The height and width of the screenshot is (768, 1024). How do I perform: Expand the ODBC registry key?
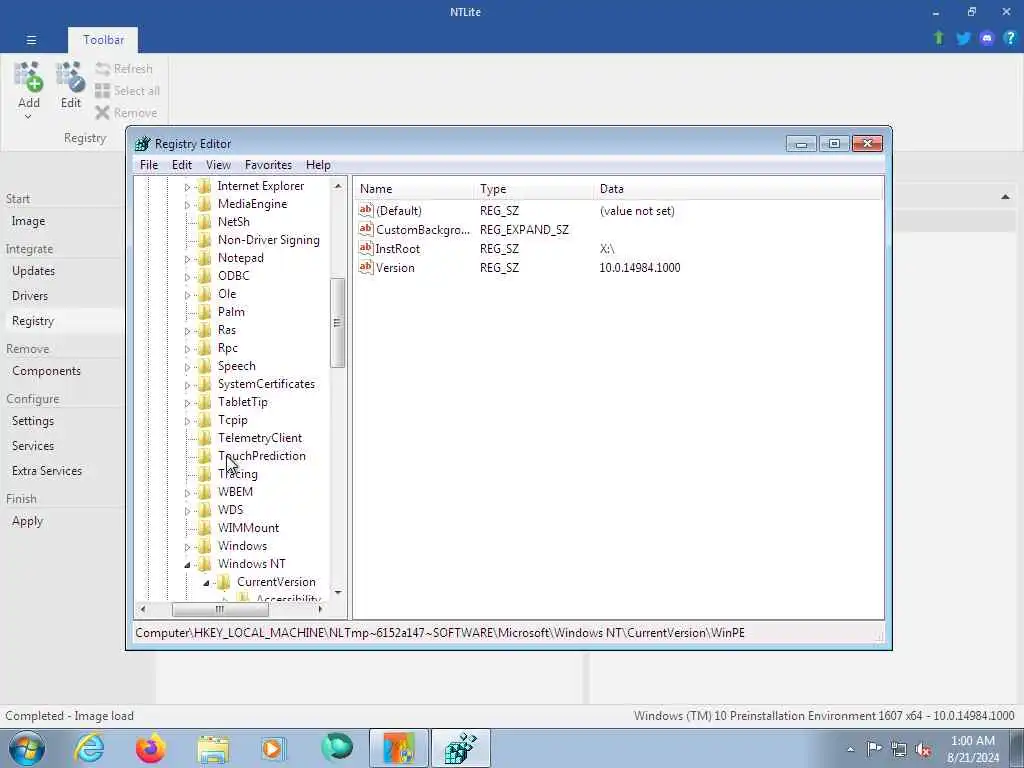coord(187,277)
